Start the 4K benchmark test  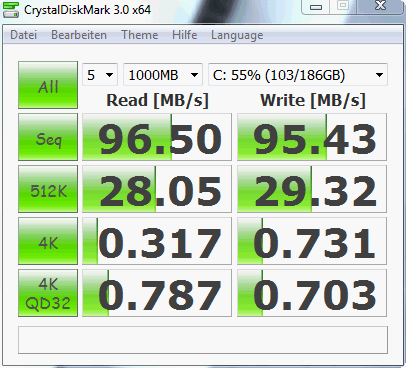(x=48, y=241)
